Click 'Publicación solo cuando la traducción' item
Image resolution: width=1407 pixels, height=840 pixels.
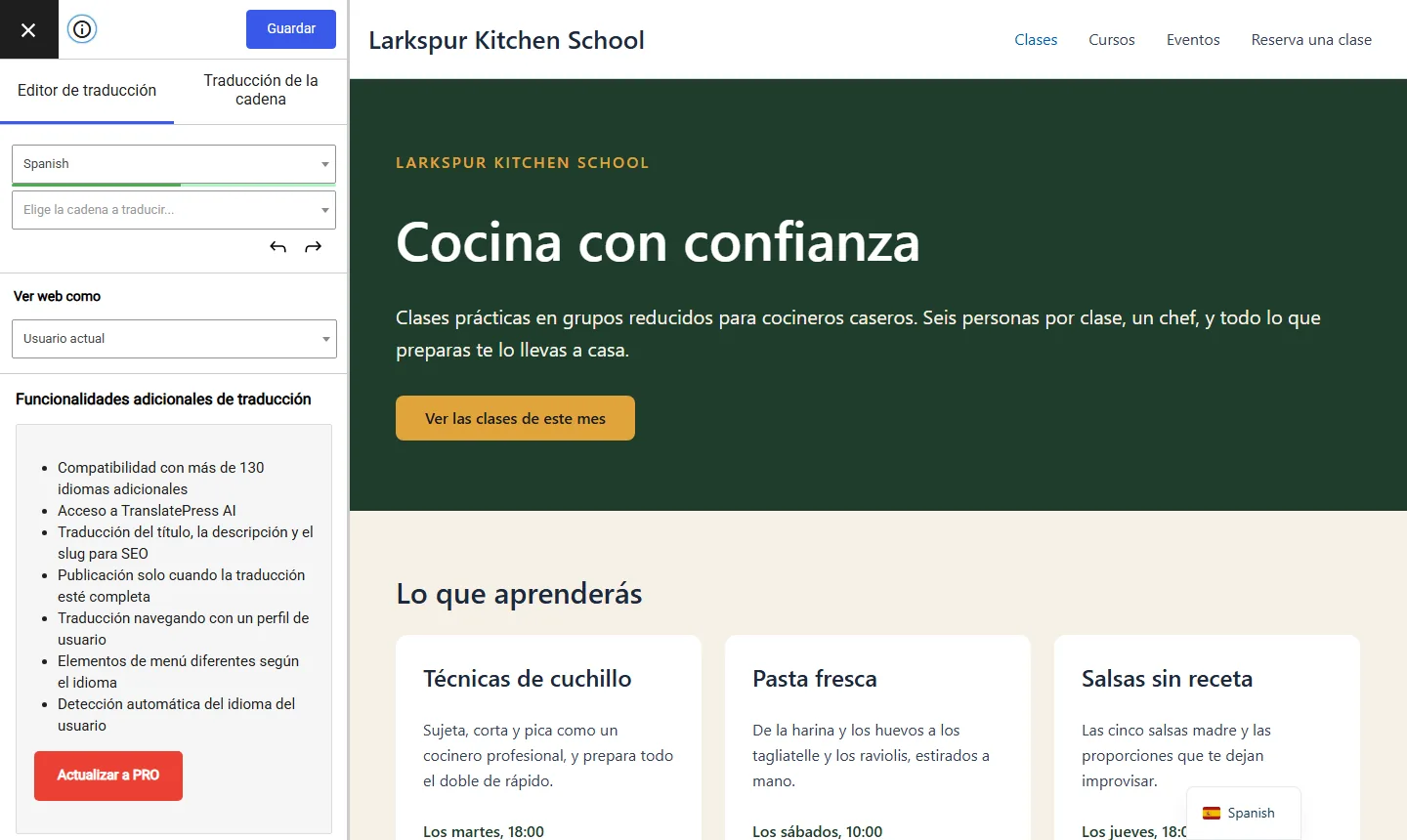pyautogui.click(x=181, y=586)
